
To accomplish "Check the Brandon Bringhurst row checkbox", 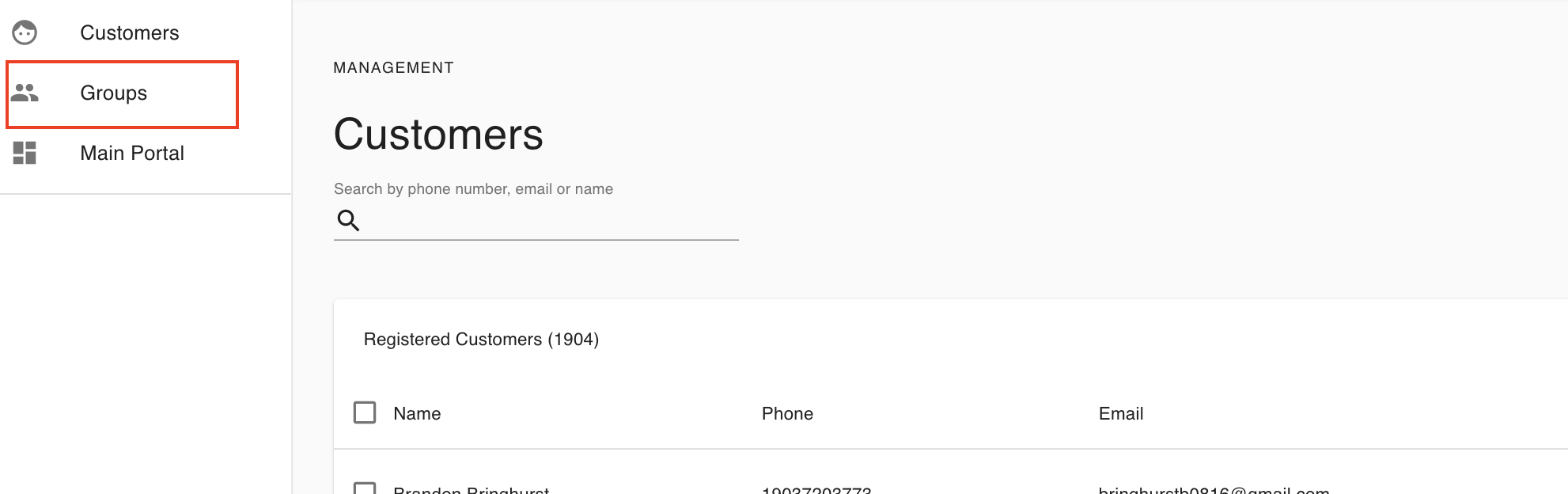I will point(365,488).
